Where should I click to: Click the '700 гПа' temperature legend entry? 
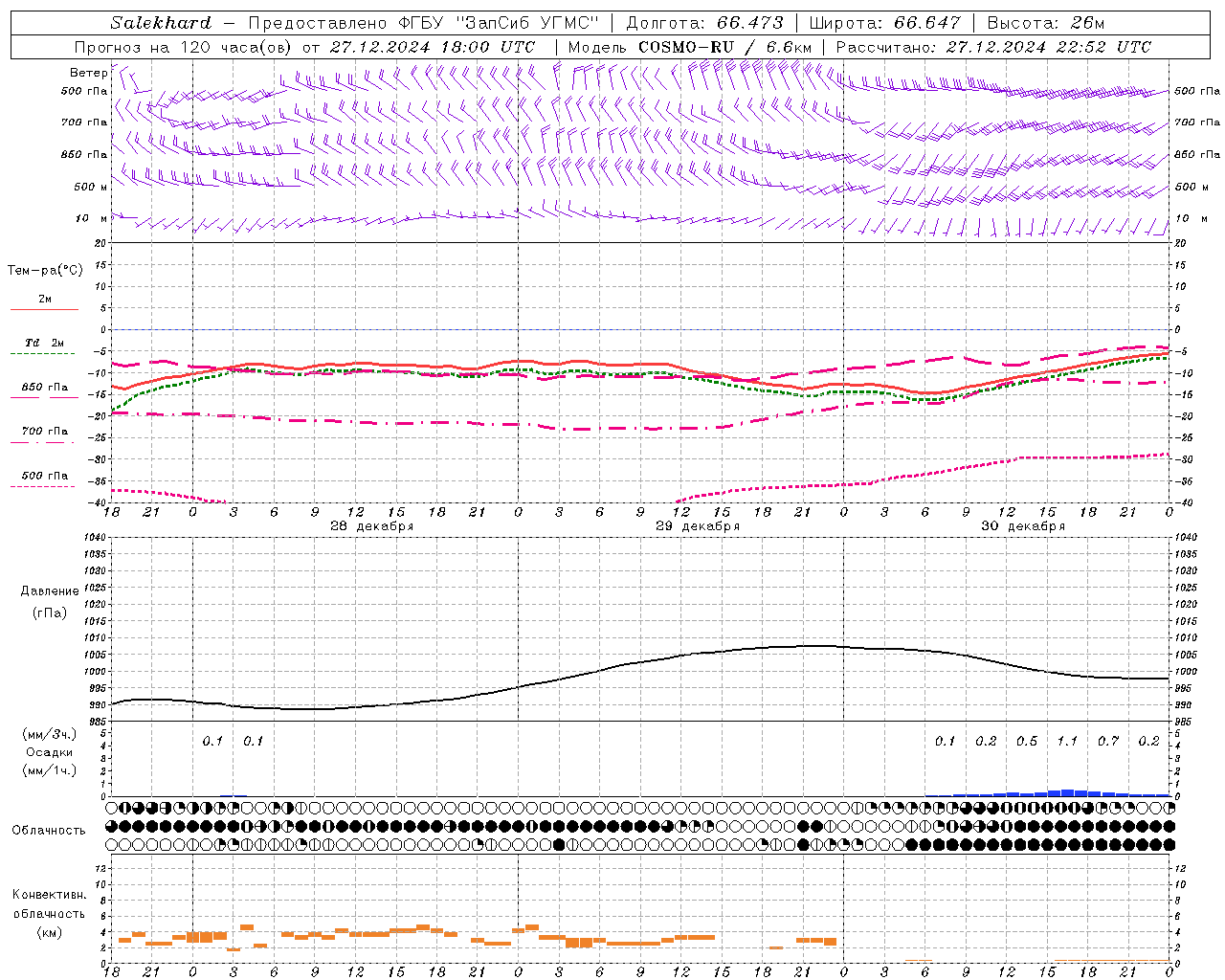(44, 432)
